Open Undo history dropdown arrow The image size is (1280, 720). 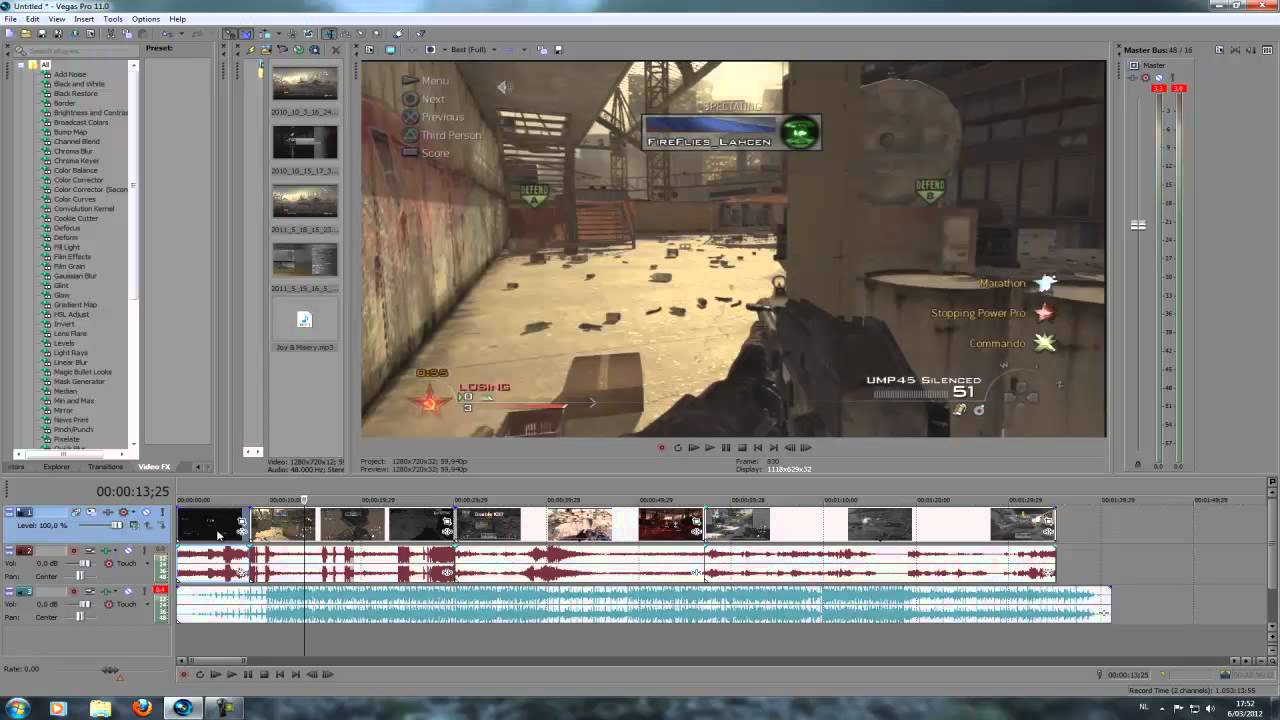click(181, 34)
